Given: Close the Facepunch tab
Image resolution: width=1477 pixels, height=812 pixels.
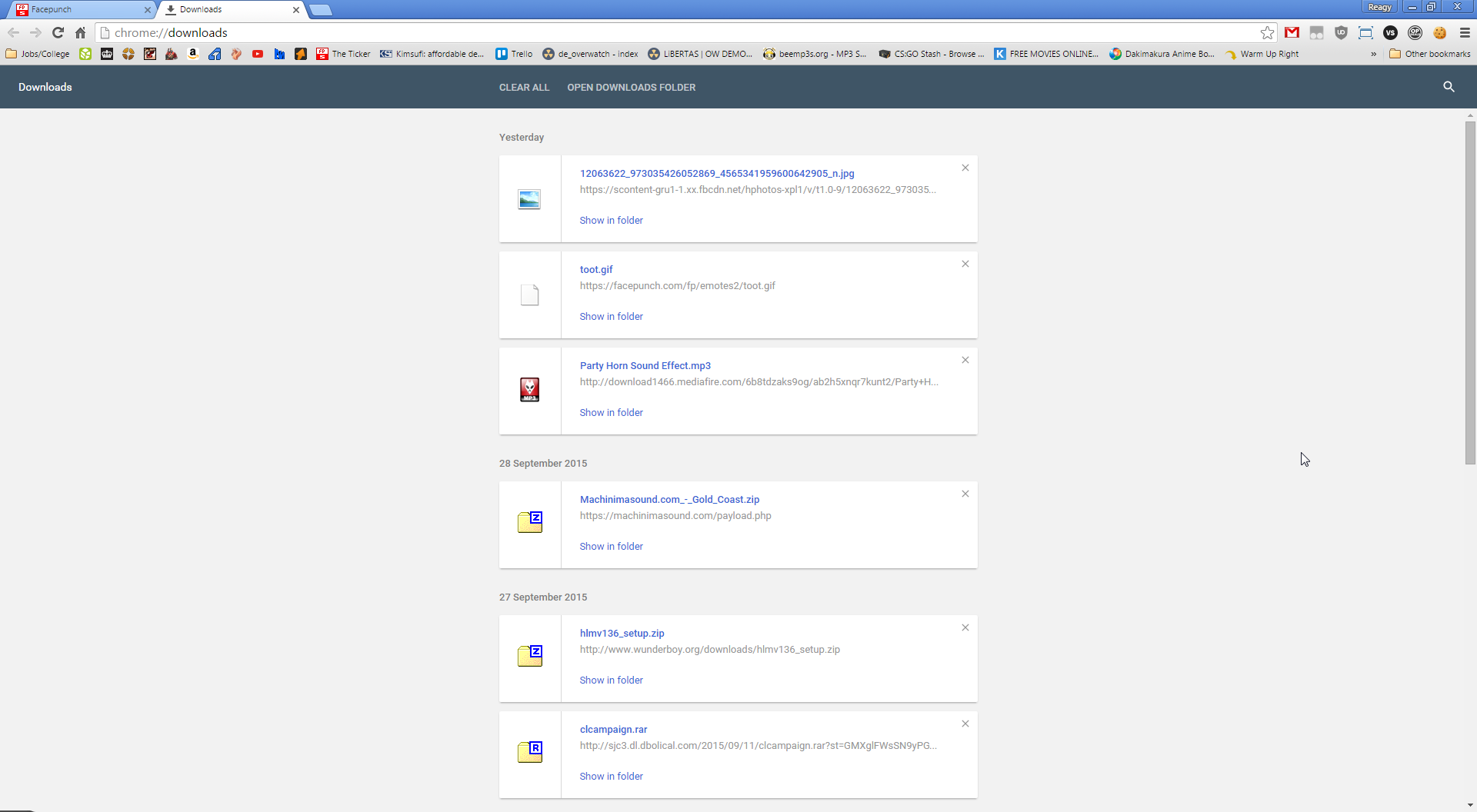Looking at the screenshot, I should click(x=148, y=10).
